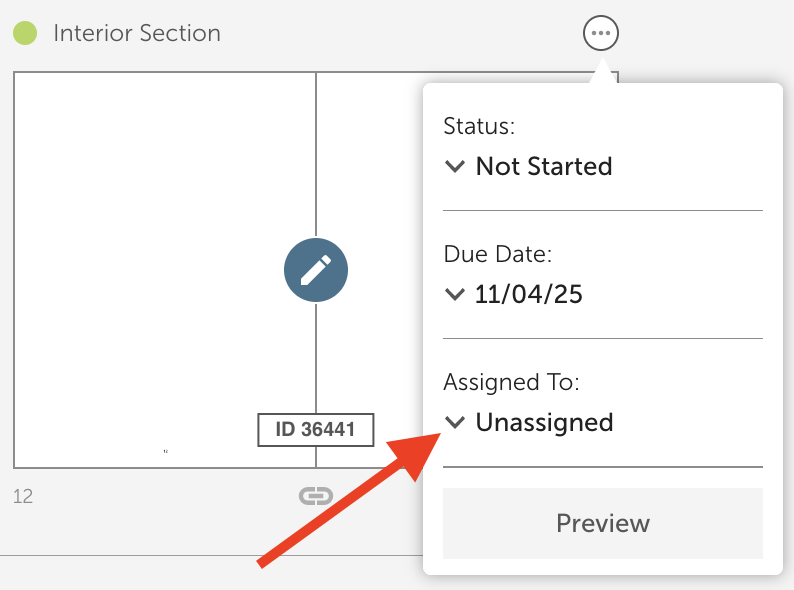The height and width of the screenshot is (590, 794).
Task: Open the three-dot options menu
Action: (x=601, y=33)
